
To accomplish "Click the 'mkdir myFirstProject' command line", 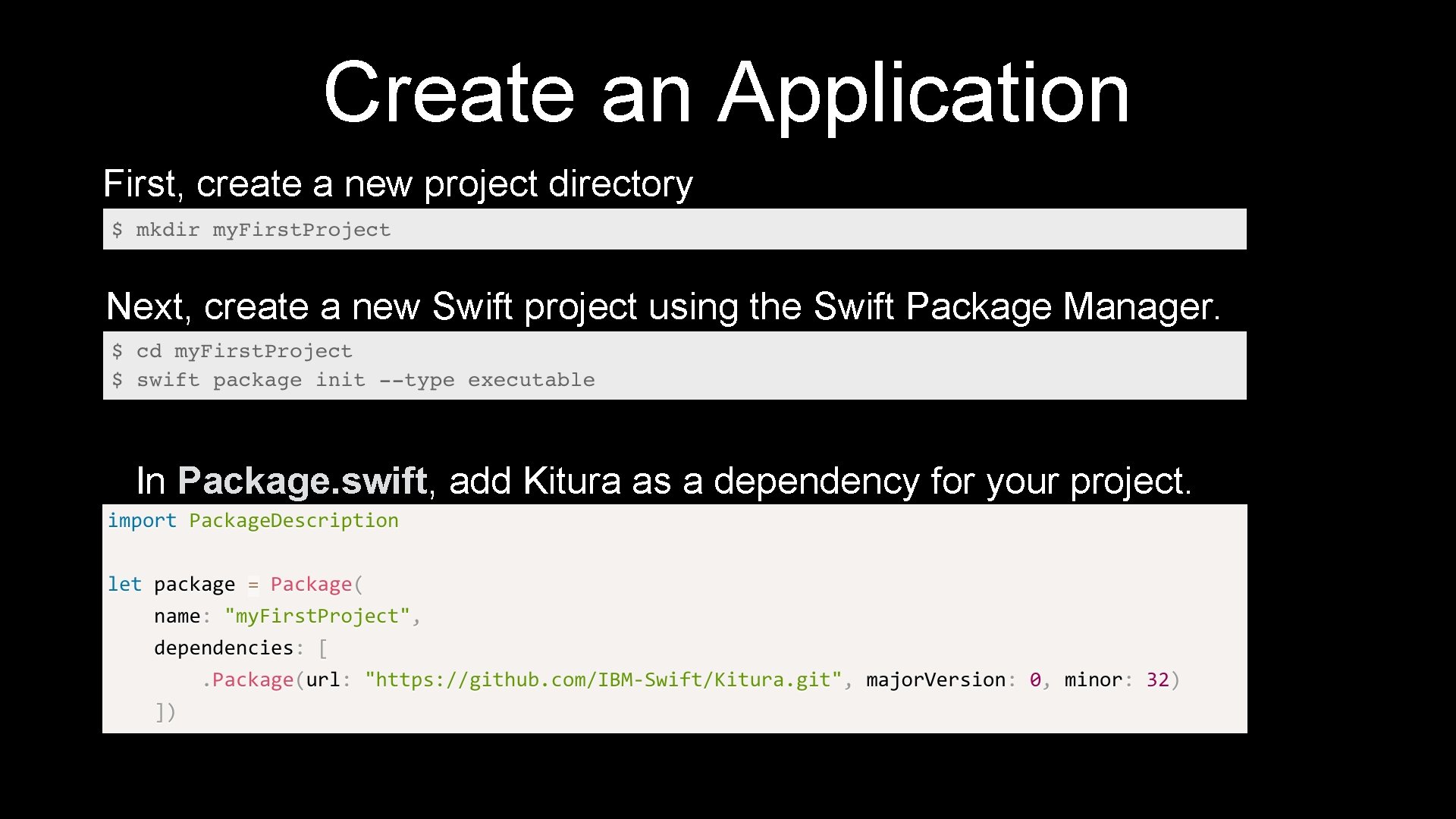I will (x=262, y=230).
